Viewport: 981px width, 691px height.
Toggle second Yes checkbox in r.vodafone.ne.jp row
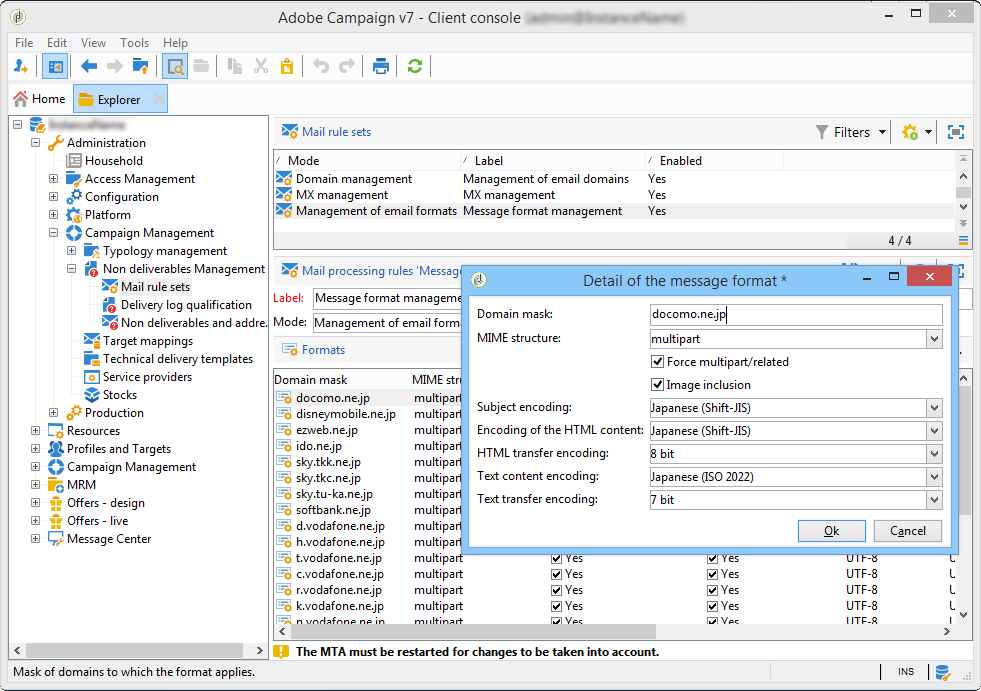(x=712, y=590)
